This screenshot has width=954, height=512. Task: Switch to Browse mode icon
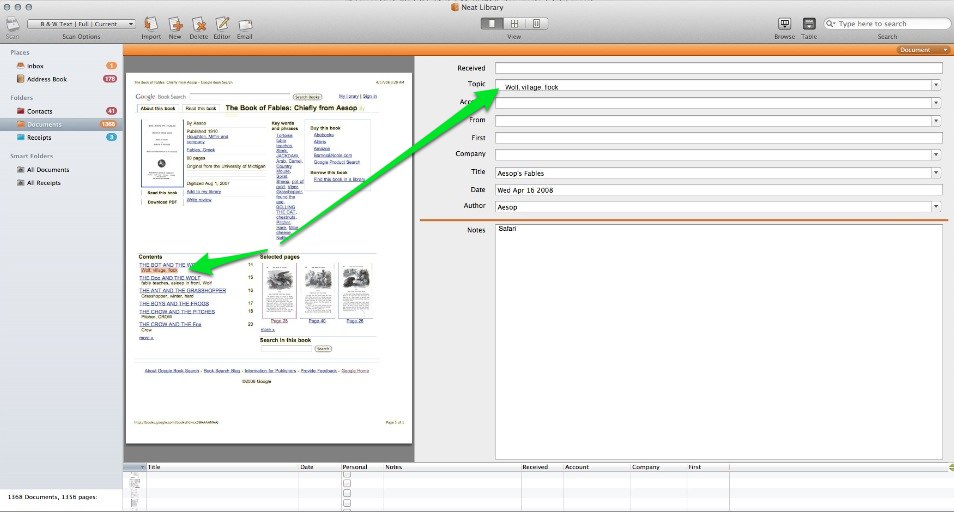coord(784,24)
